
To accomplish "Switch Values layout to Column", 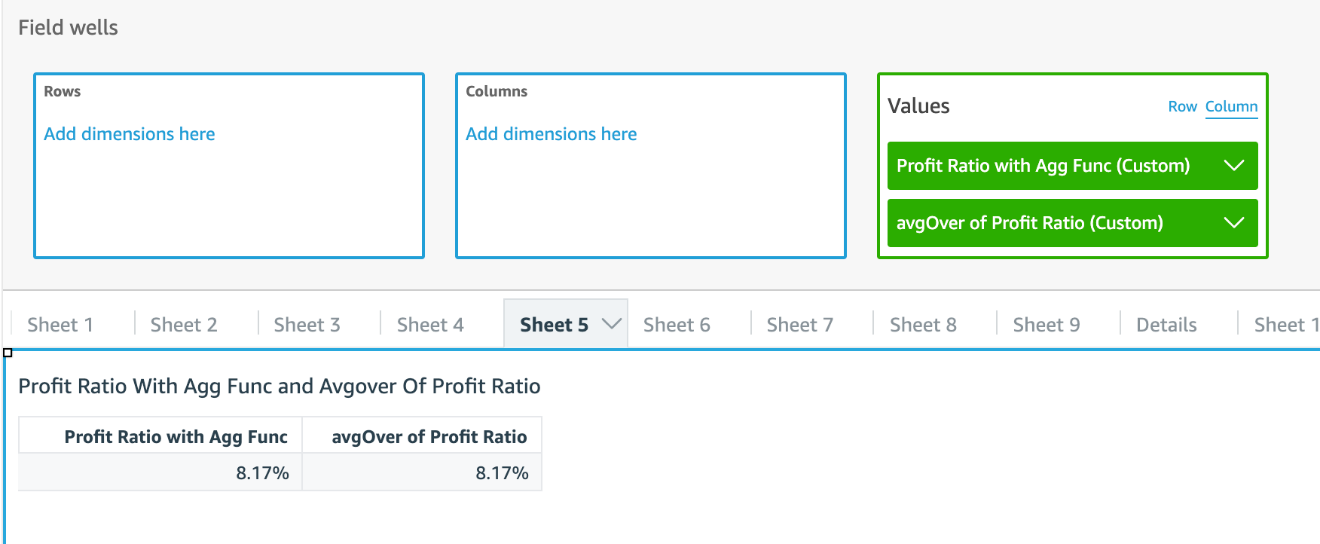I will point(1231,107).
